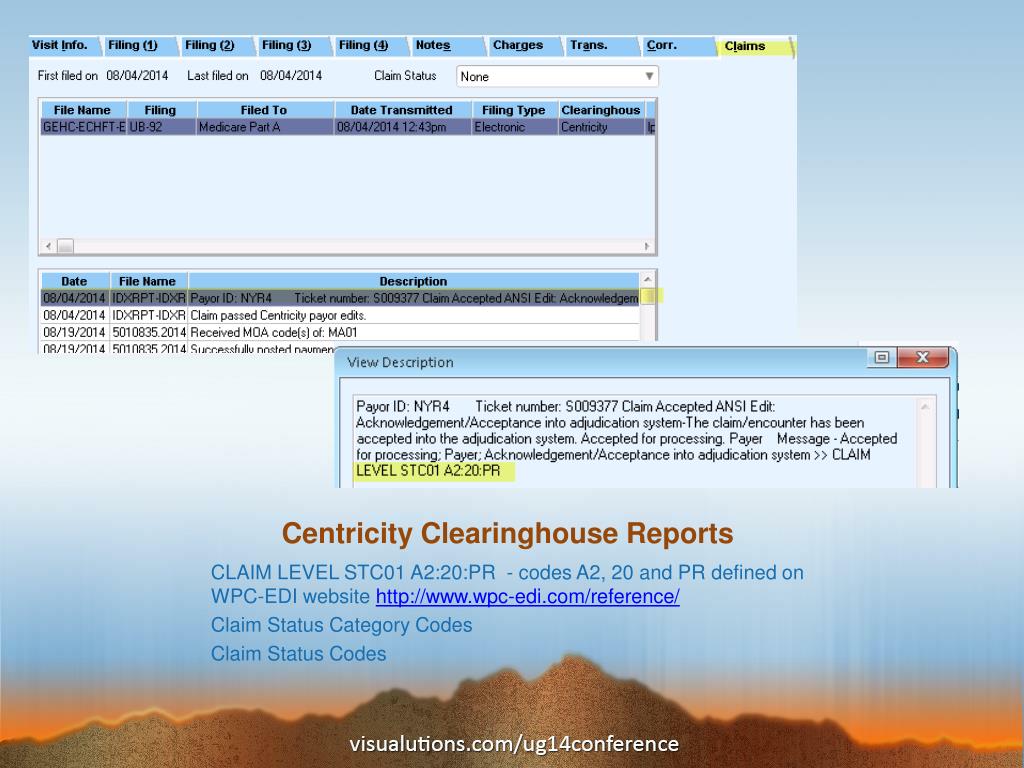The height and width of the screenshot is (768, 1024).
Task: Select the GEHC-ECHFT-E file row
Action: click(348, 127)
